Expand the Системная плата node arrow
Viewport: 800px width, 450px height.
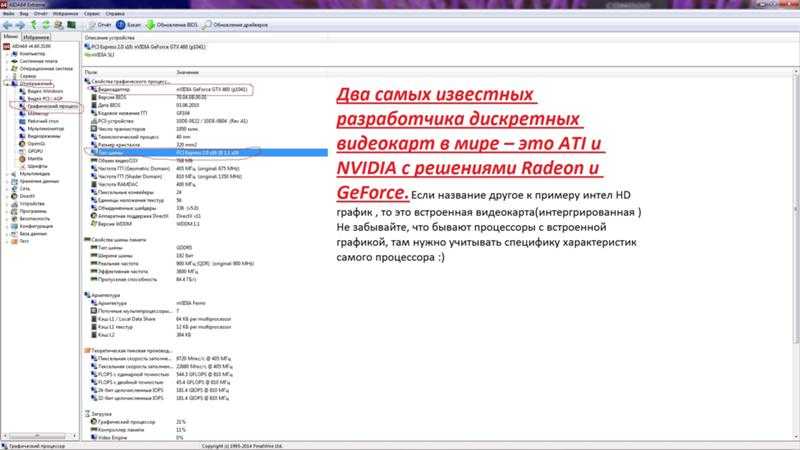7,61
